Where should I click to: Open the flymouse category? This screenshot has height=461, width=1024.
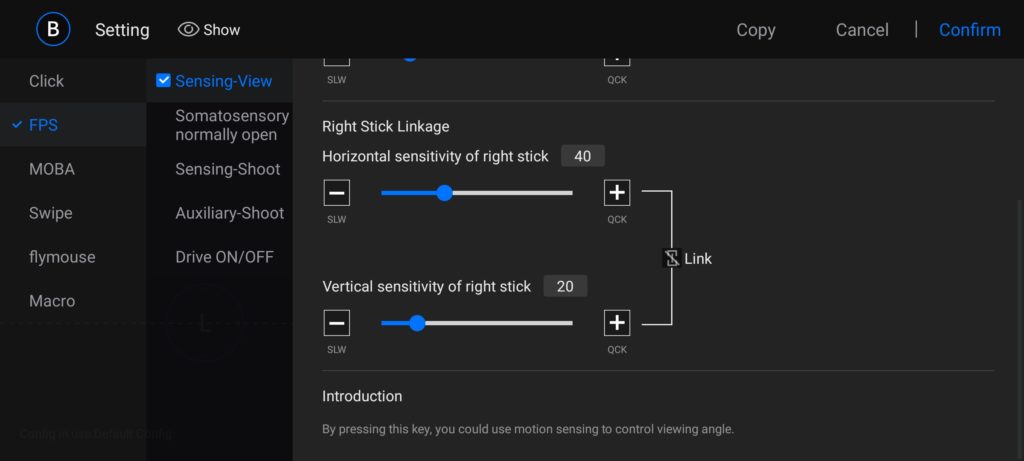click(62, 257)
